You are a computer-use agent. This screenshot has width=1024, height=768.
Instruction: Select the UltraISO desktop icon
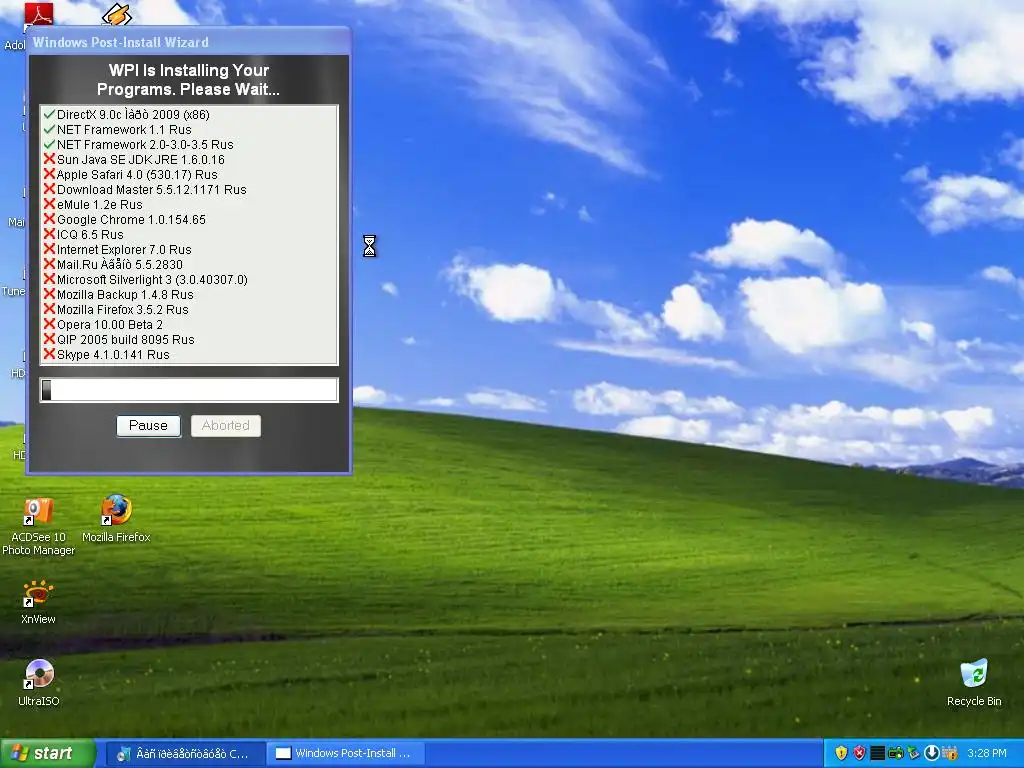coord(39,683)
